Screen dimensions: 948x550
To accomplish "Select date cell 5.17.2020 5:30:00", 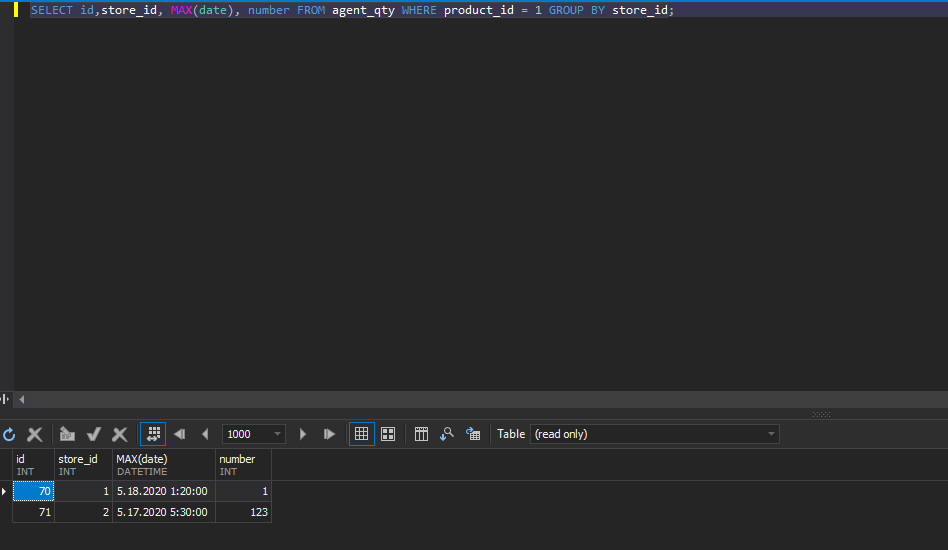I will click(164, 512).
